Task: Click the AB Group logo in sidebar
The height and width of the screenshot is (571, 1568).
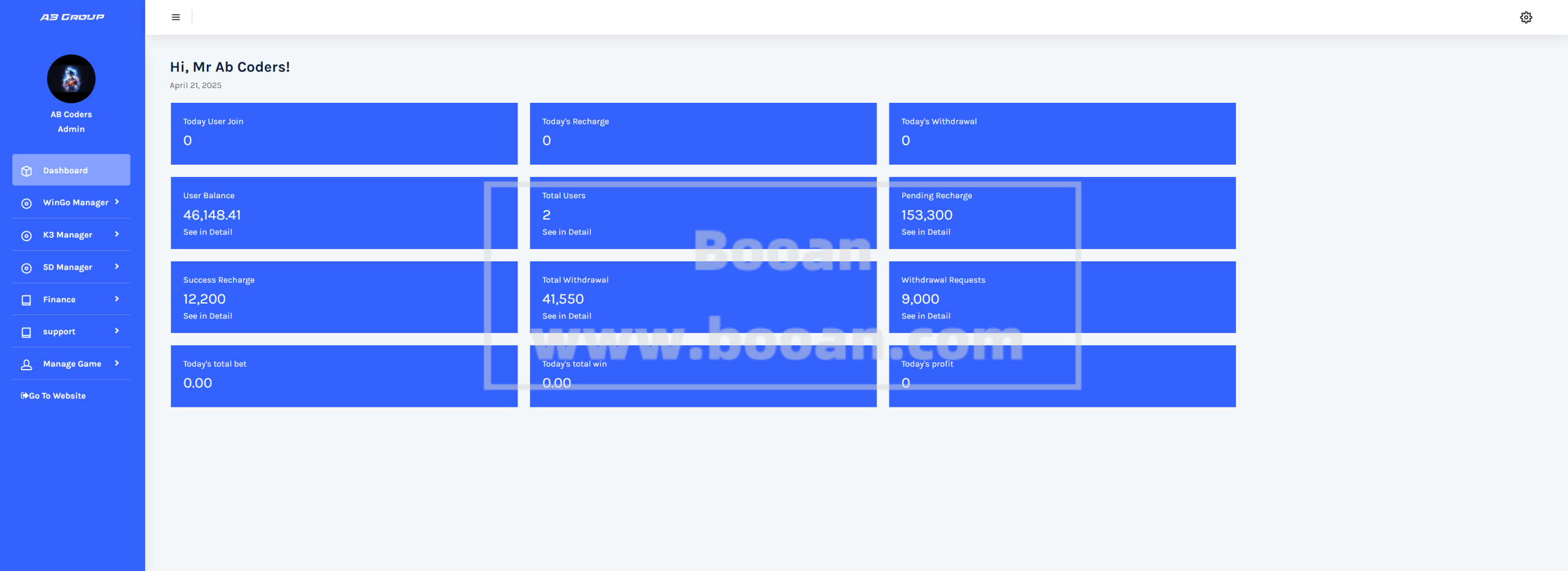Action: (x=72, y=17)
